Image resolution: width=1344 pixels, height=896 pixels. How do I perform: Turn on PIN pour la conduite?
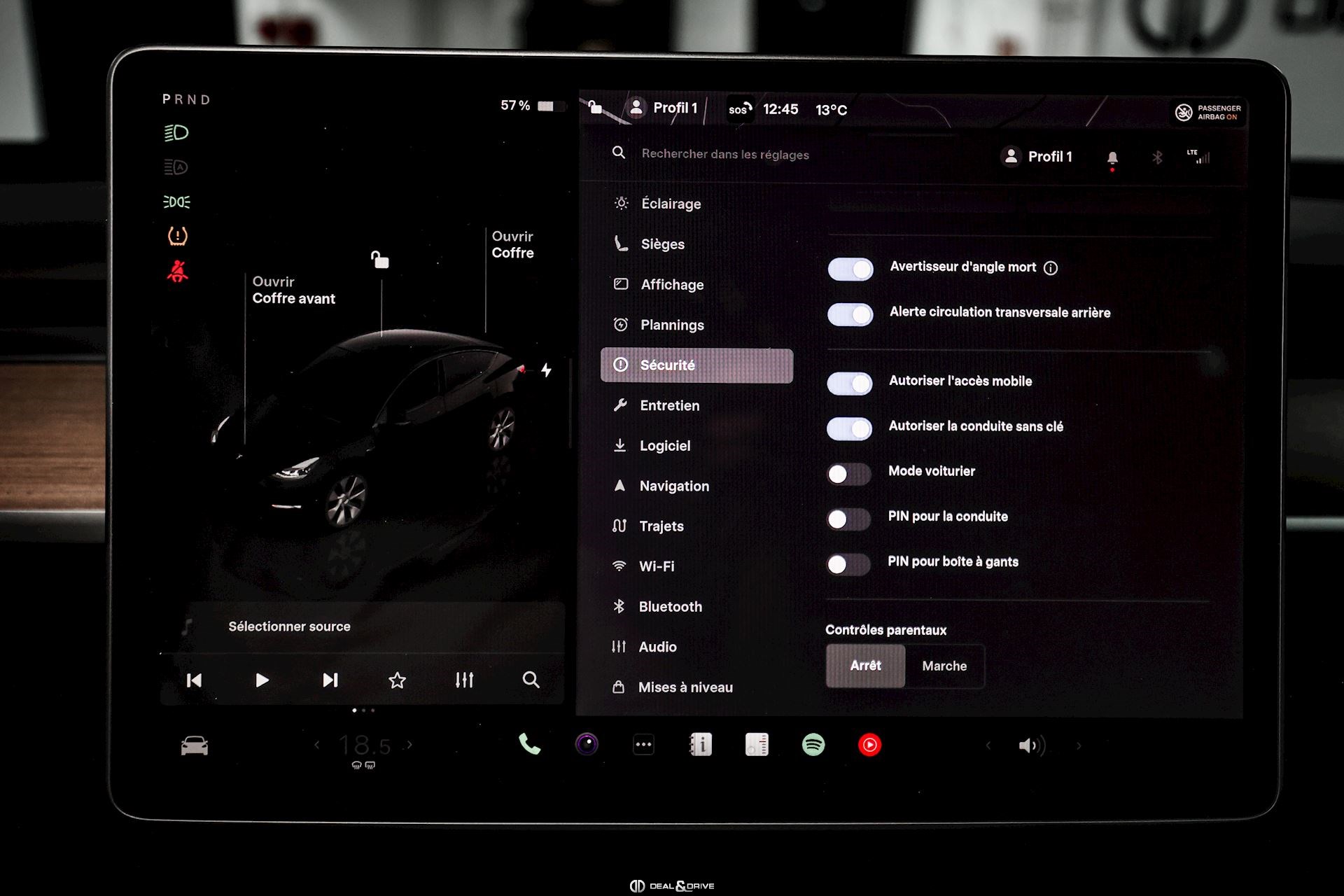tap(848, 519)
